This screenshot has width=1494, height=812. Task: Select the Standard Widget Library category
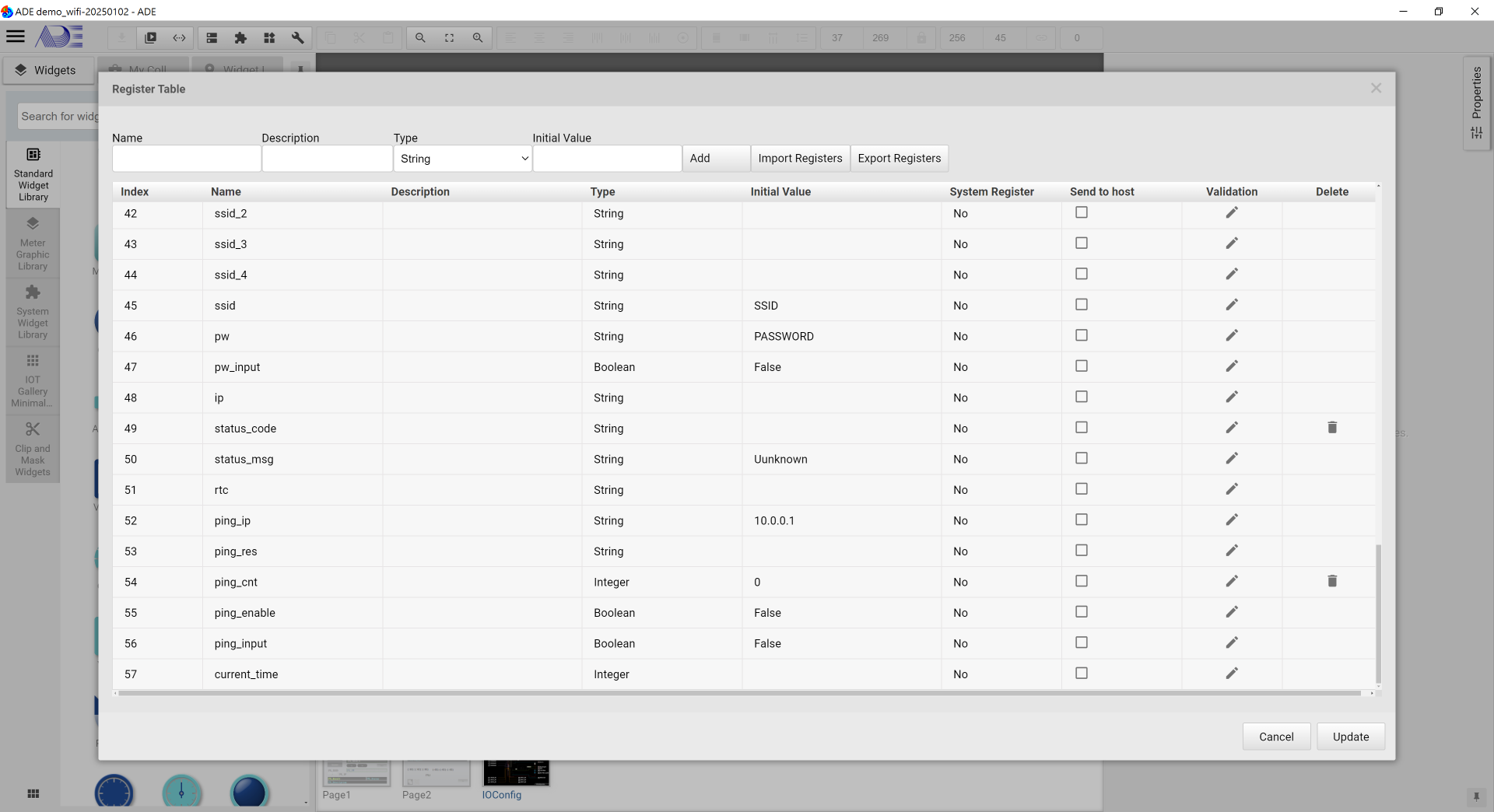point(33,174)
